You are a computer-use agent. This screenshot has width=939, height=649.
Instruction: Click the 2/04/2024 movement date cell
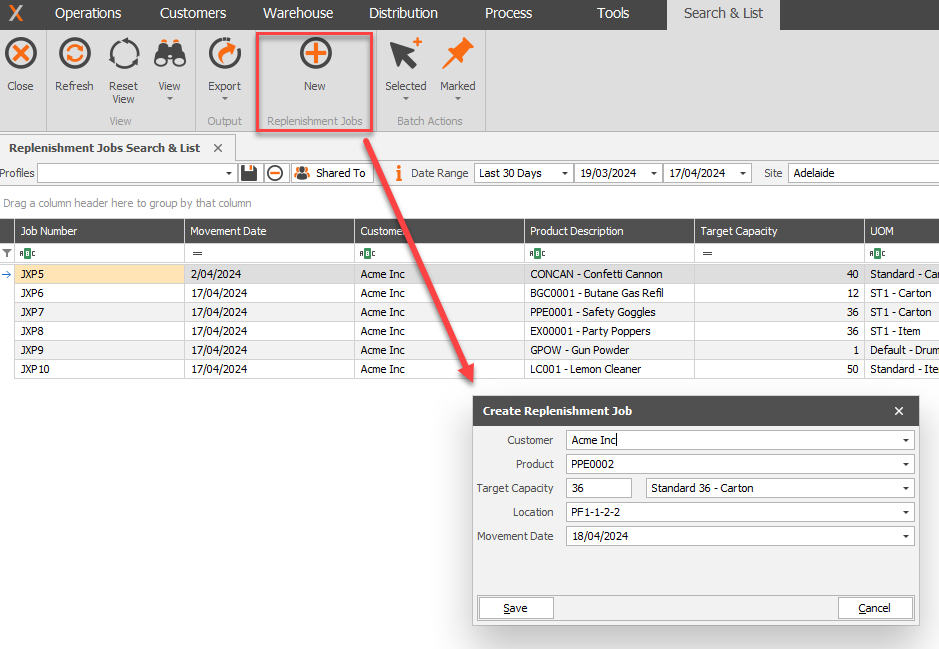(x=269, y=274)
